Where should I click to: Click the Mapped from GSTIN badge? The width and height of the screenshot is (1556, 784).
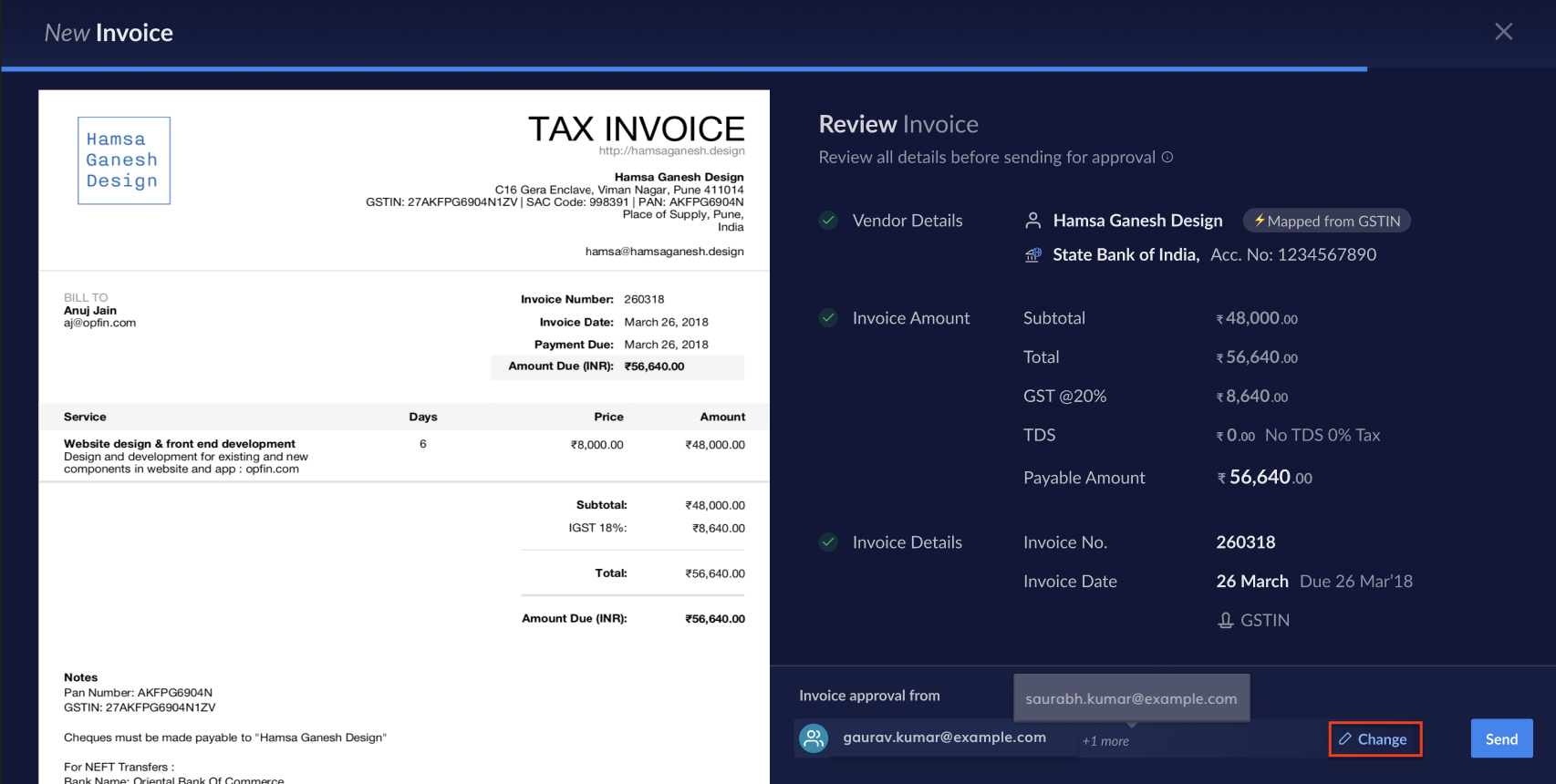[x=1327, y=221]
